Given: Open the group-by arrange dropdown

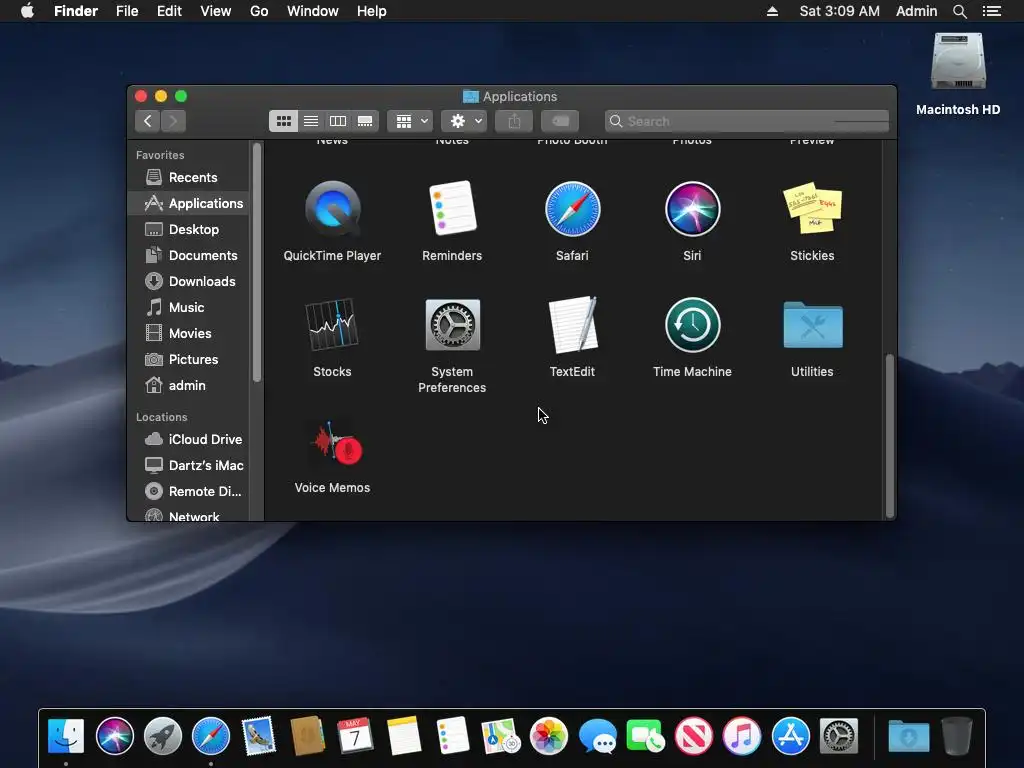Looking at the screenshot, I should pyautogui.click(x=410, y=121).
